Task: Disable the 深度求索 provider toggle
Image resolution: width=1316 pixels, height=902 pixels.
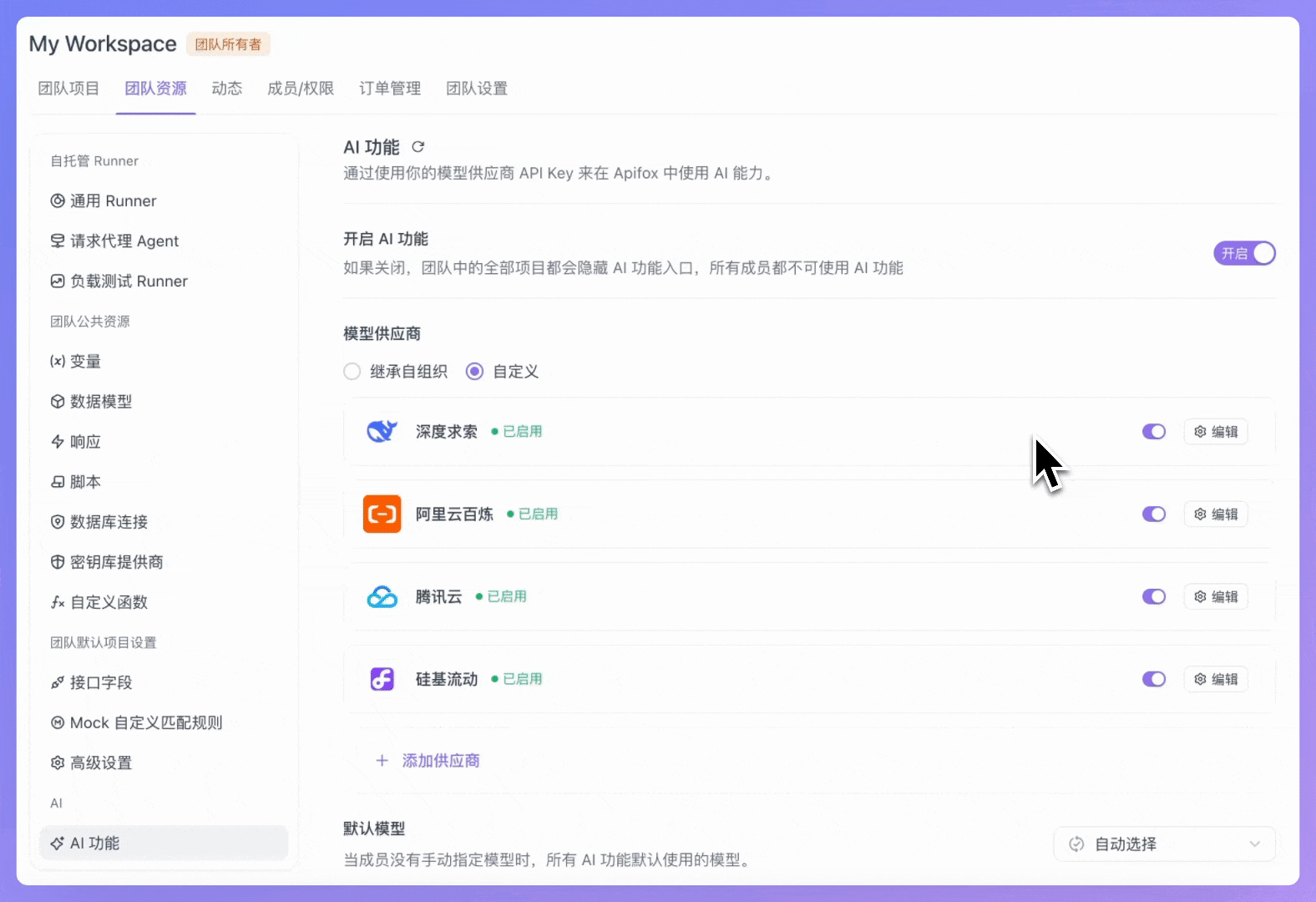Action: (x=1154, y=432)
